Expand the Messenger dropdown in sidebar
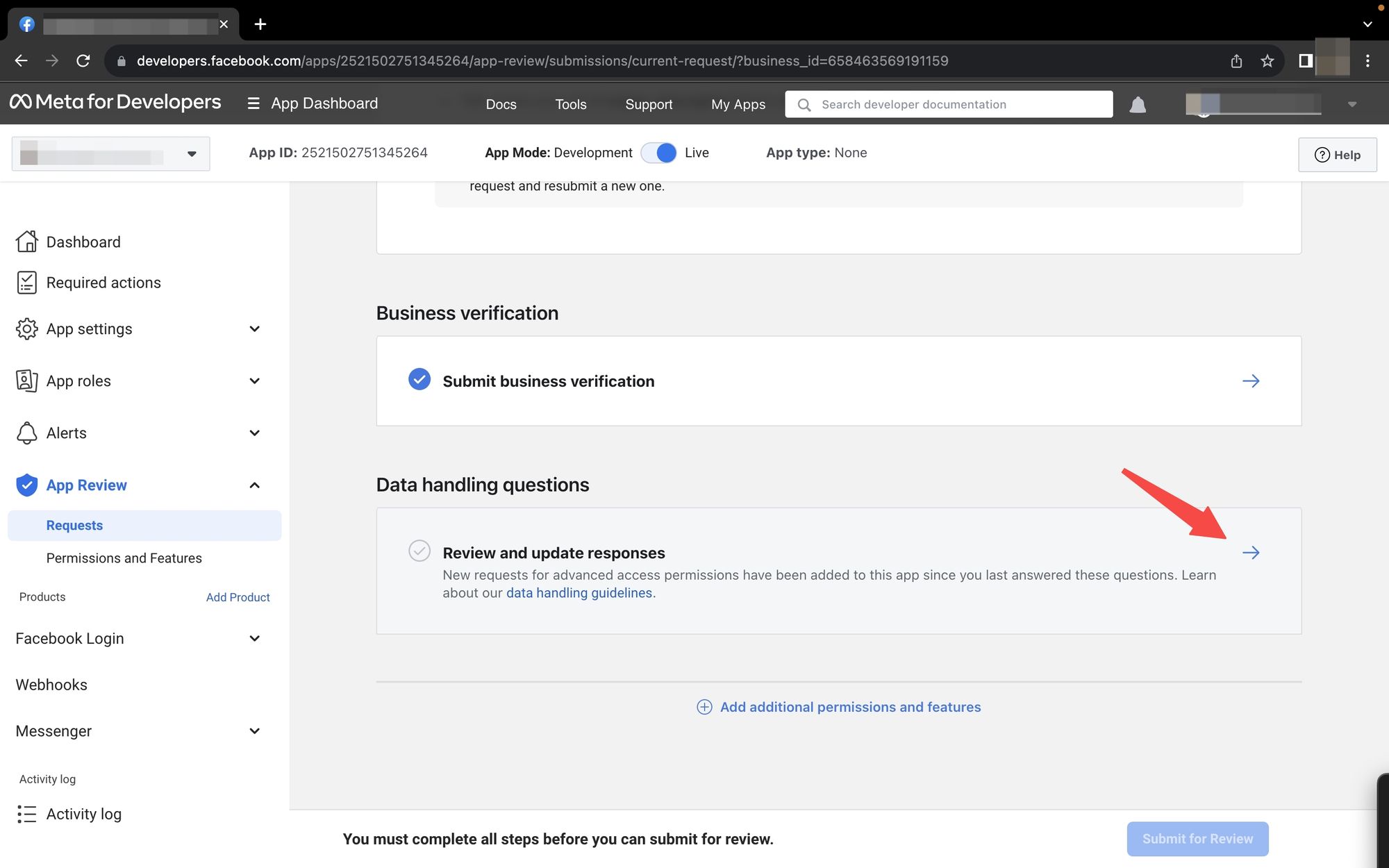This screenshot has width=1389, height=868. [253, 730]
